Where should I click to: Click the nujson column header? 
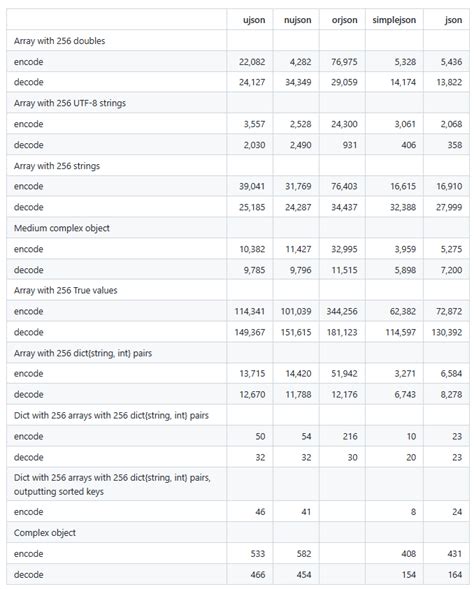point(297,20)
